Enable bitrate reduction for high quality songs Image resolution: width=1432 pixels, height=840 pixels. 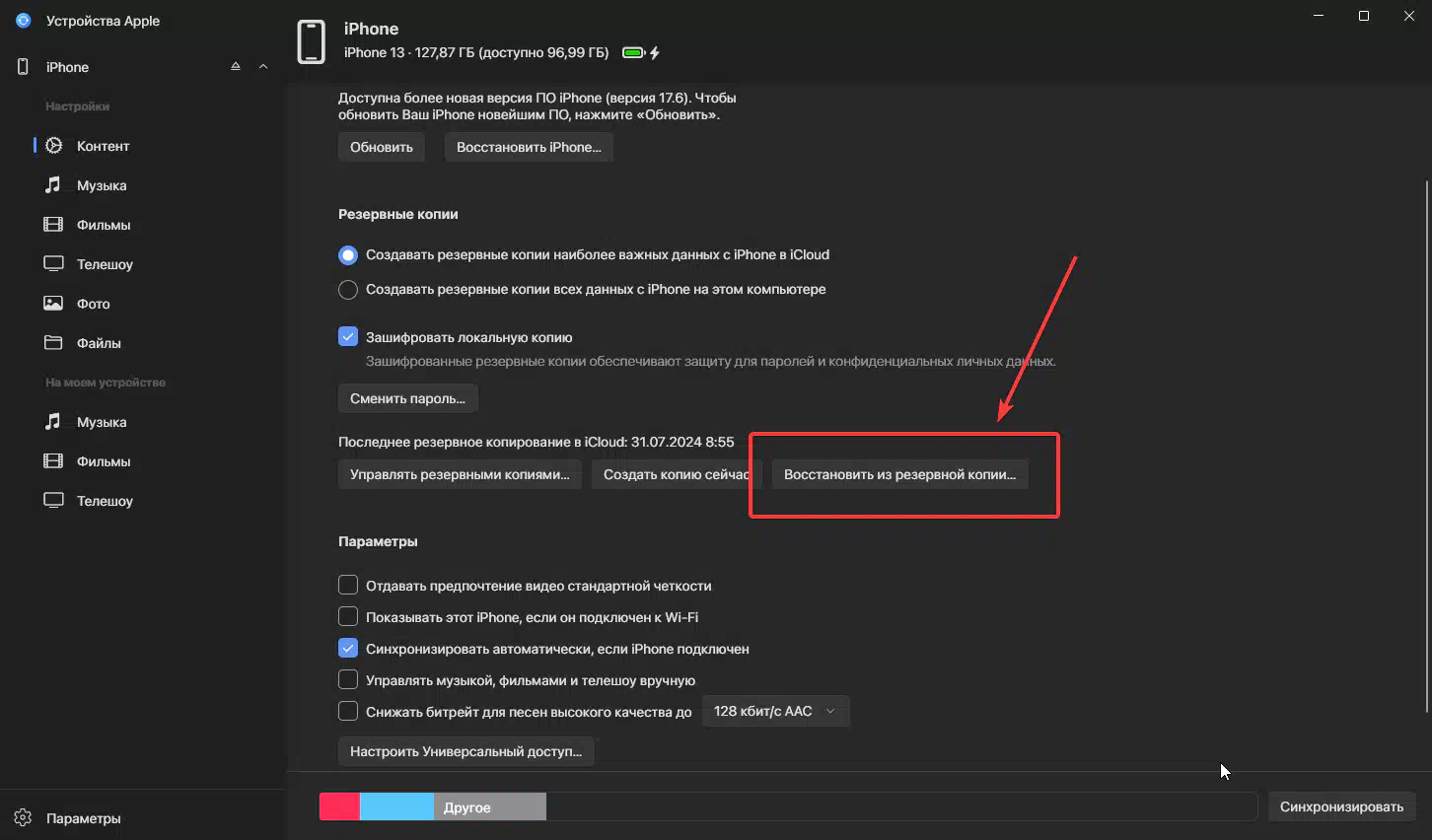[x=348, y=711]
